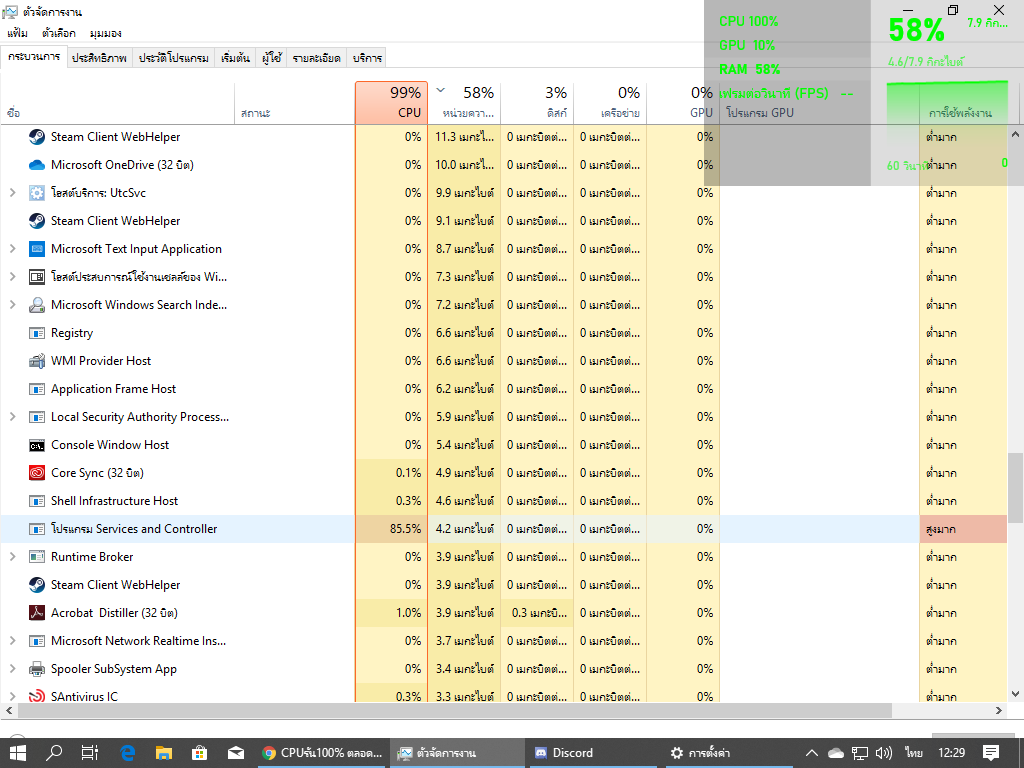Open File Explorer from the taskbar
Screen dimensions: 1024x768
tap(163, 753)
